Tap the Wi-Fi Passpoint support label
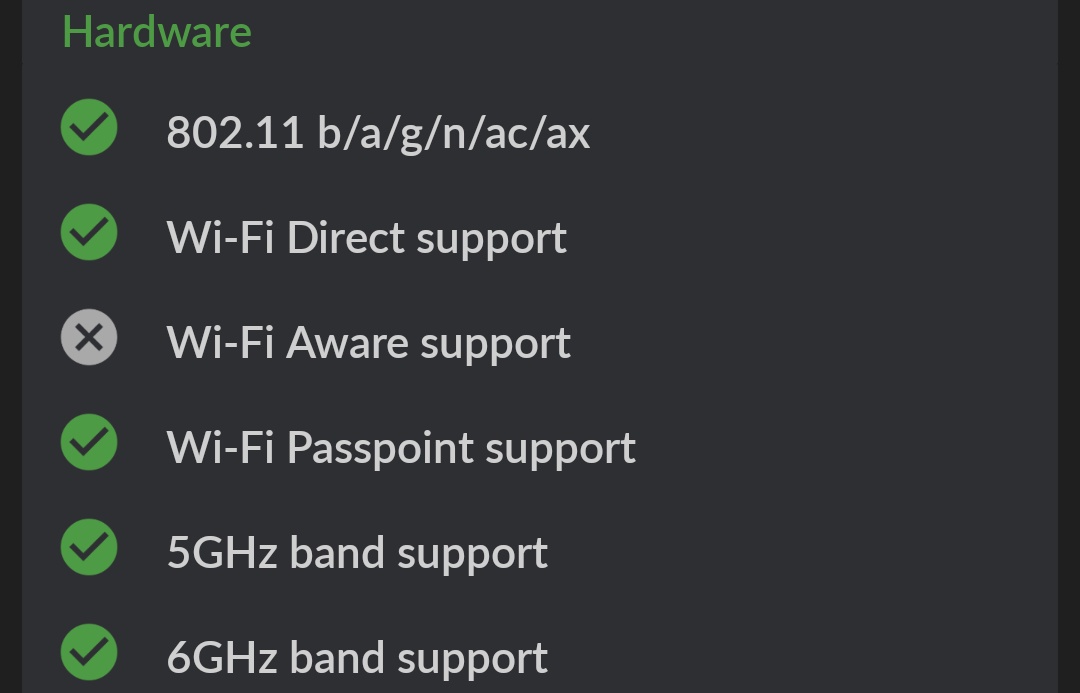 (401, 448)
